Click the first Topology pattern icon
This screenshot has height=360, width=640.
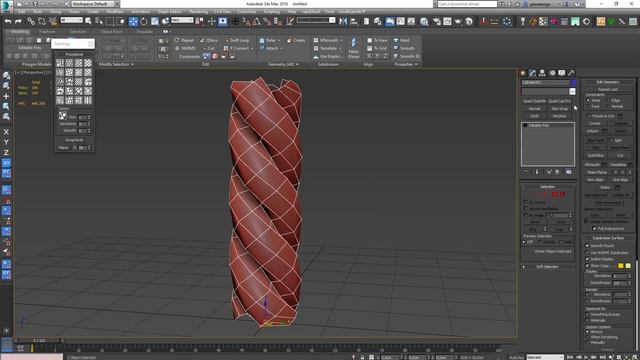click(60, 63)
